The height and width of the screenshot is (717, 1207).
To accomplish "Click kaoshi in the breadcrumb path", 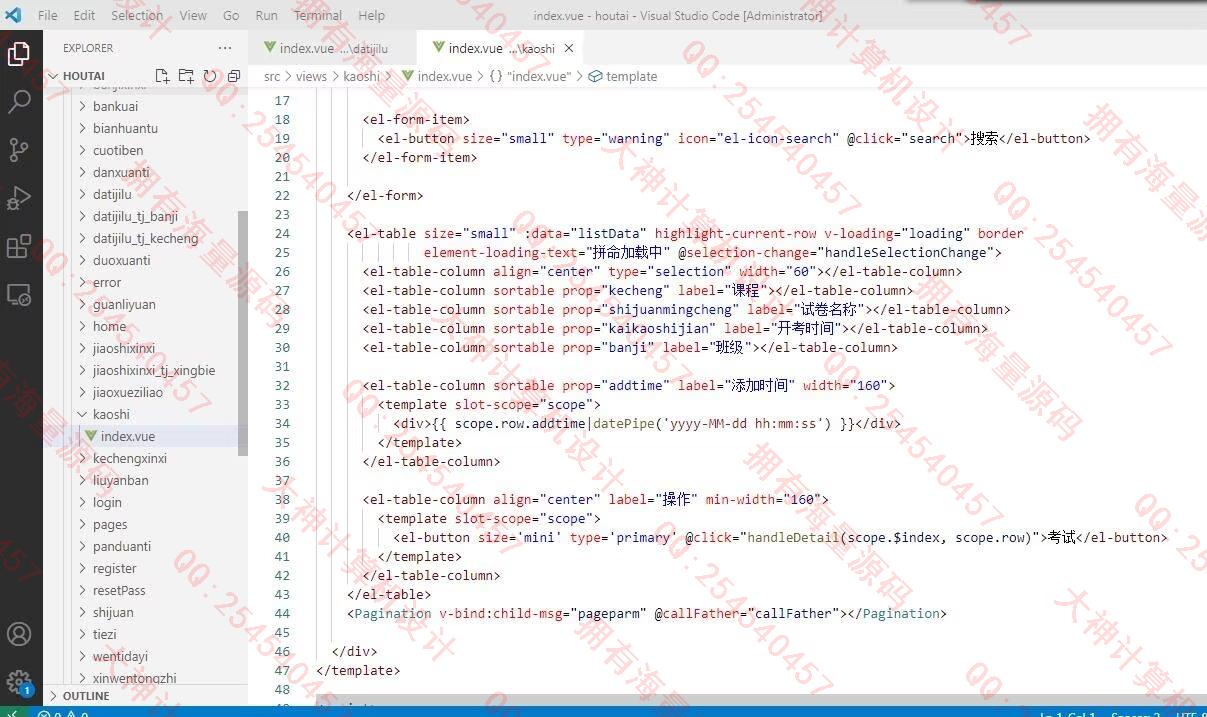I will (361, 76).
